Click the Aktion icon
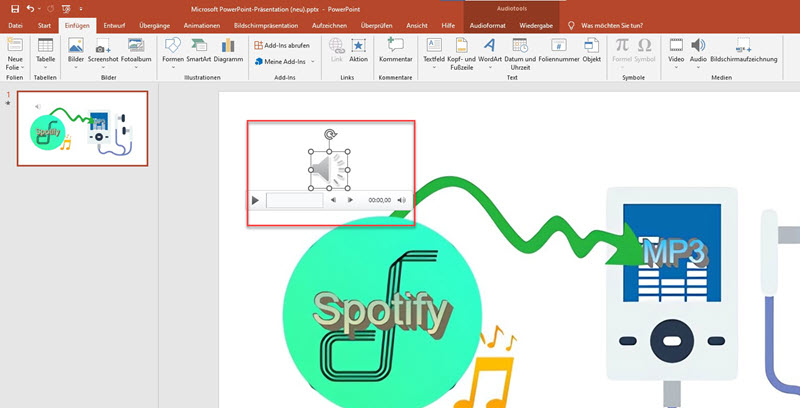 [358, 45]
